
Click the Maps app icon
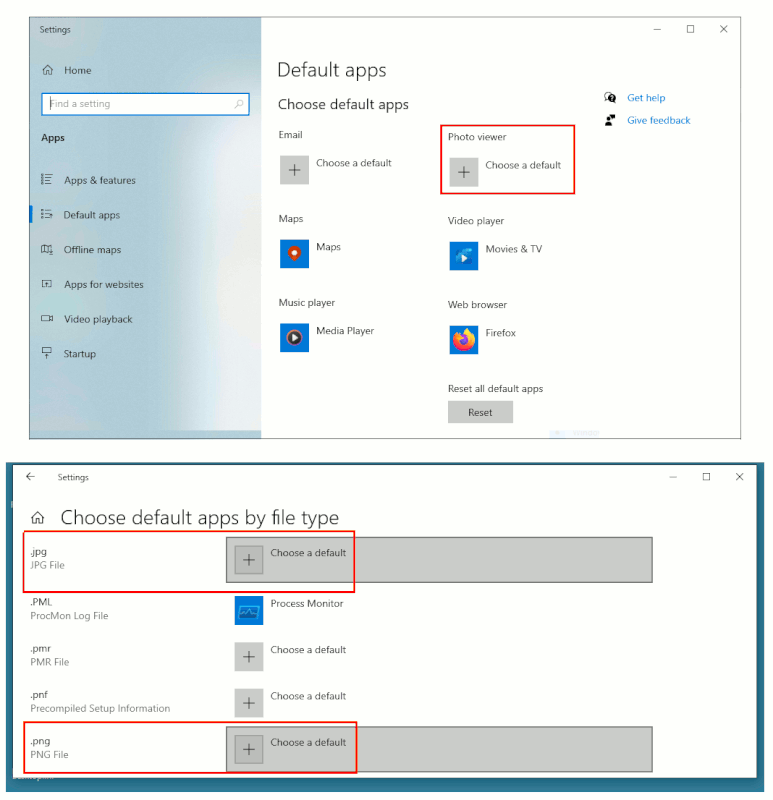[294, 254]
